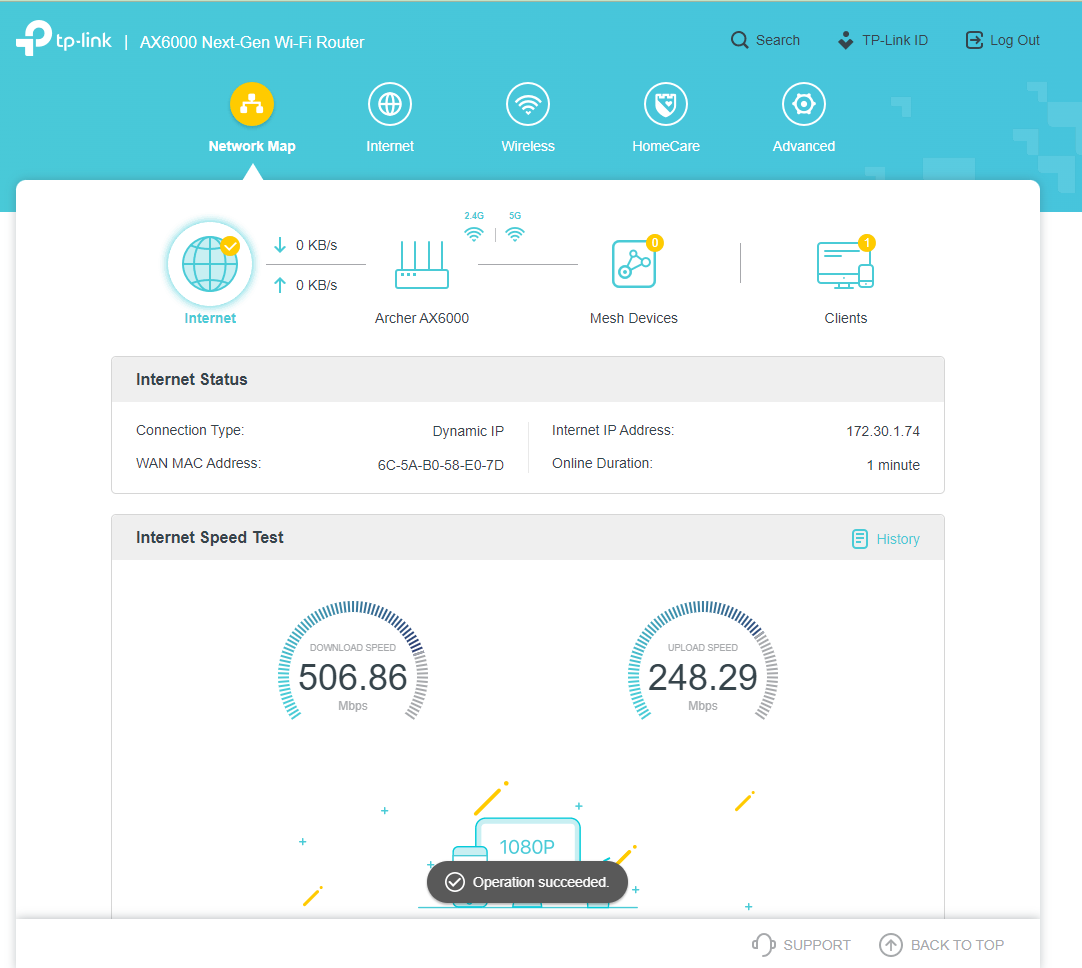The height and width of the screenshot is (968, 1082).
Task: Click the 506.86 download speed value
Action: 353,677
